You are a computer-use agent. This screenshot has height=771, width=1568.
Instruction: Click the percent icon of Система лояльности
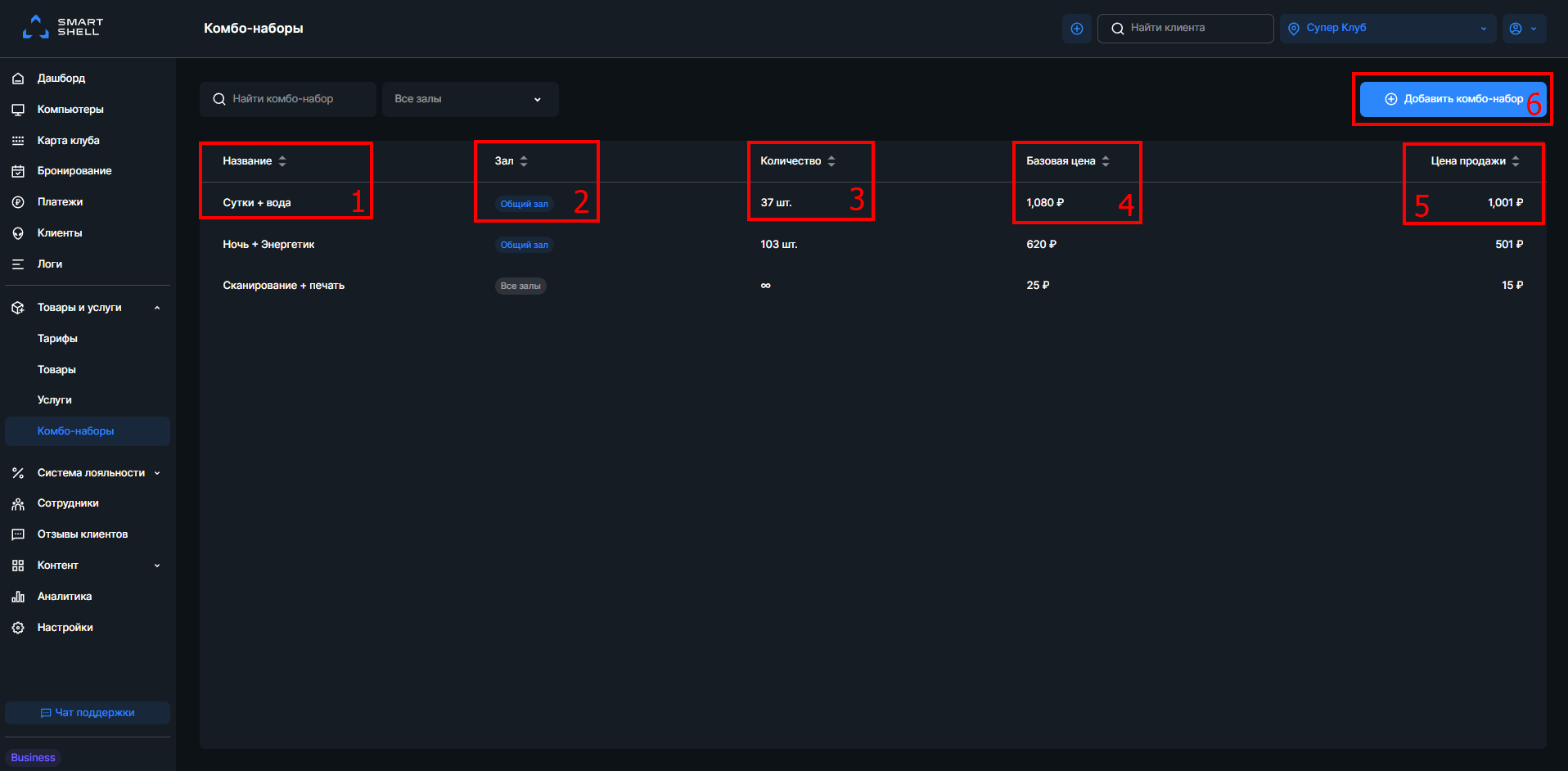click(x=18, y=473)
